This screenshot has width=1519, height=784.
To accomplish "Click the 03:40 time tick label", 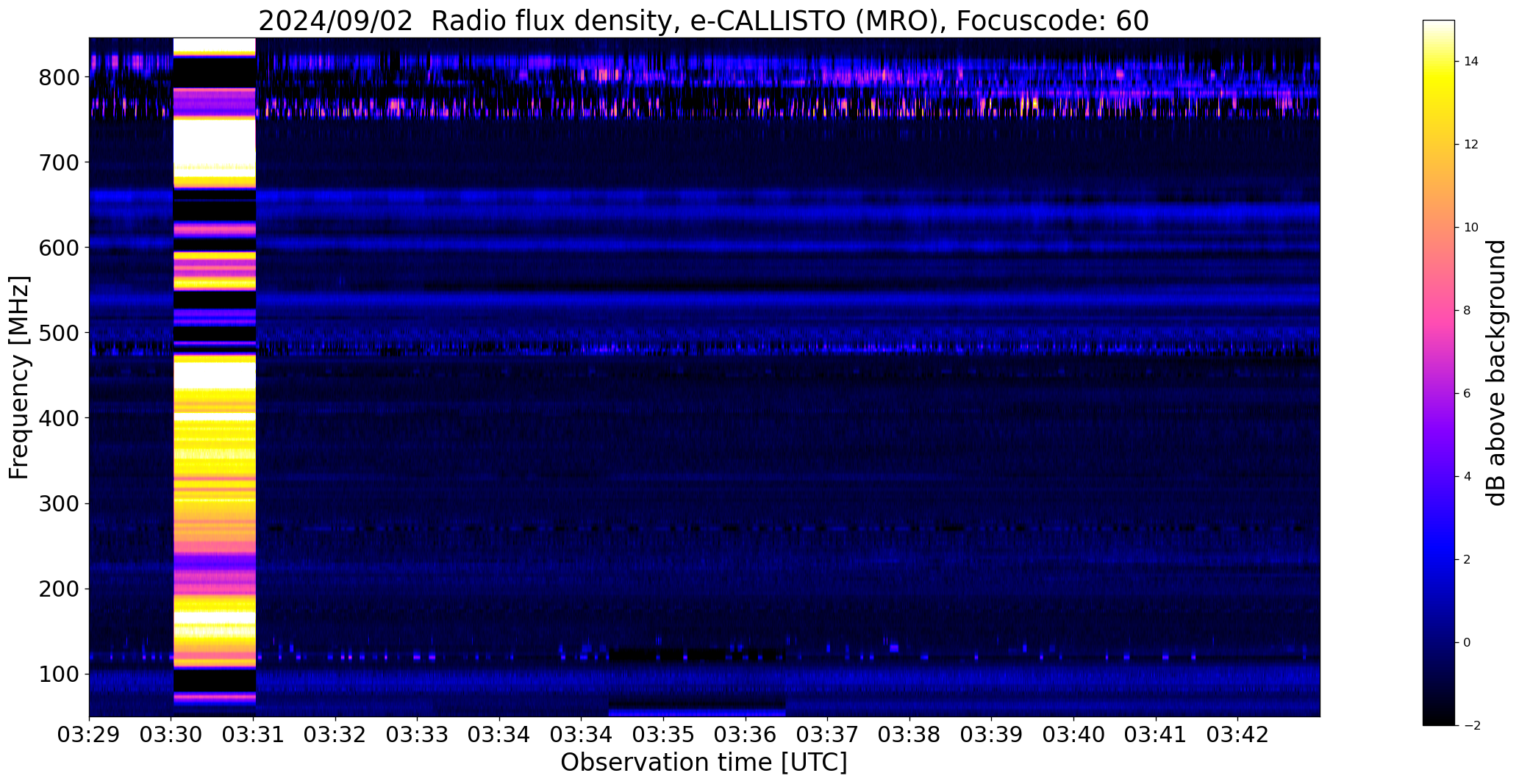I will [x=1074, y=736].
